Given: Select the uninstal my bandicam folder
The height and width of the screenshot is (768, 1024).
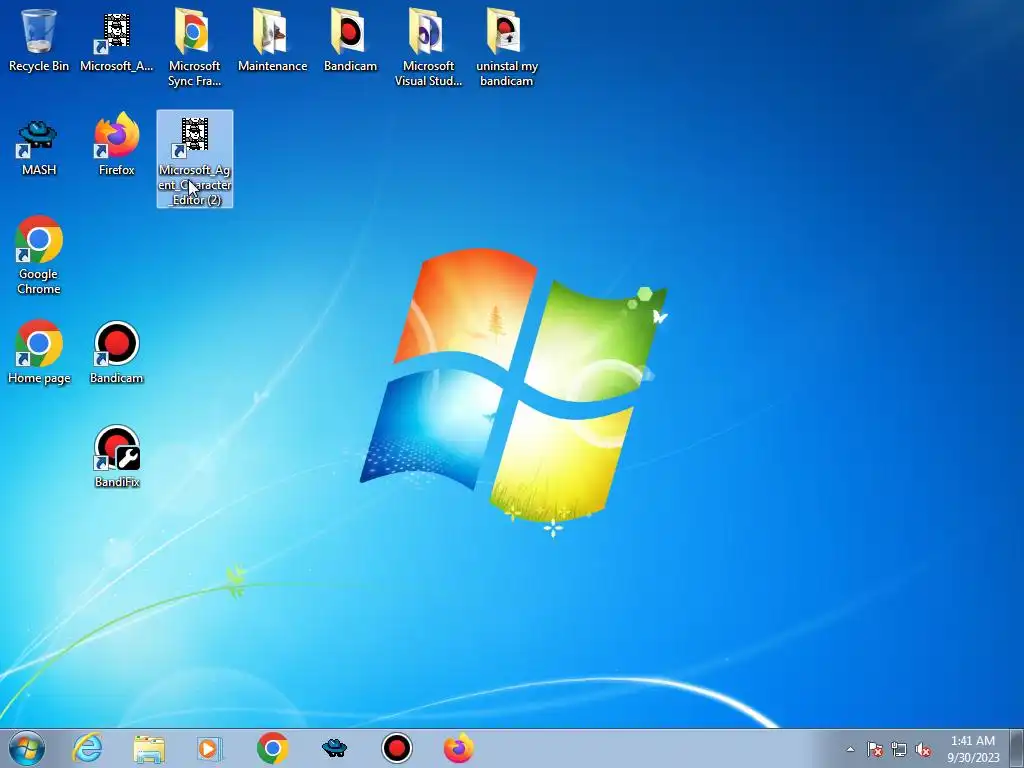Looking at the screenshot, I should click(x=506, y=47).
